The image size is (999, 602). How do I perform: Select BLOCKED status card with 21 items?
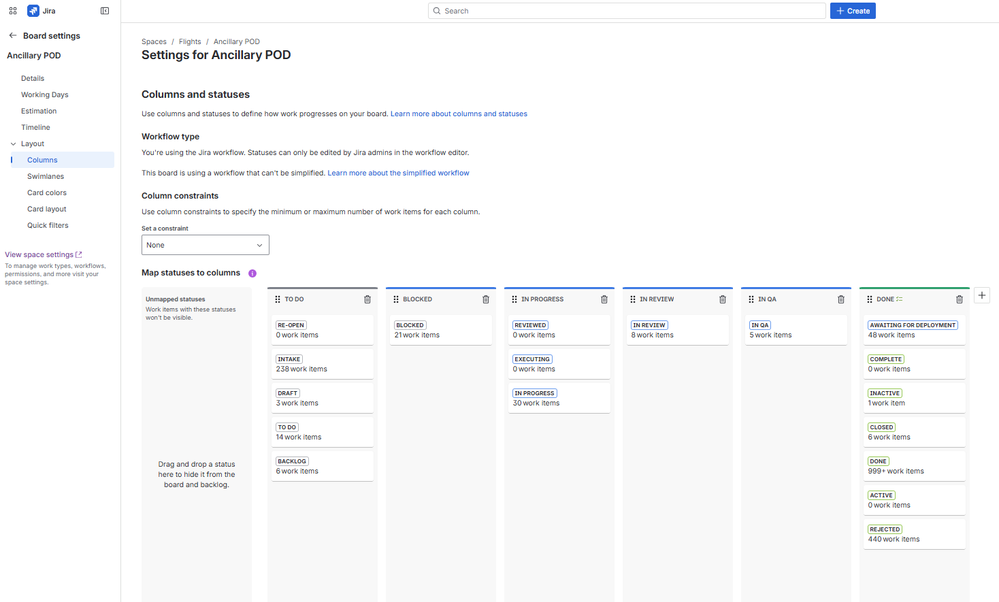[x=441, y=330]
